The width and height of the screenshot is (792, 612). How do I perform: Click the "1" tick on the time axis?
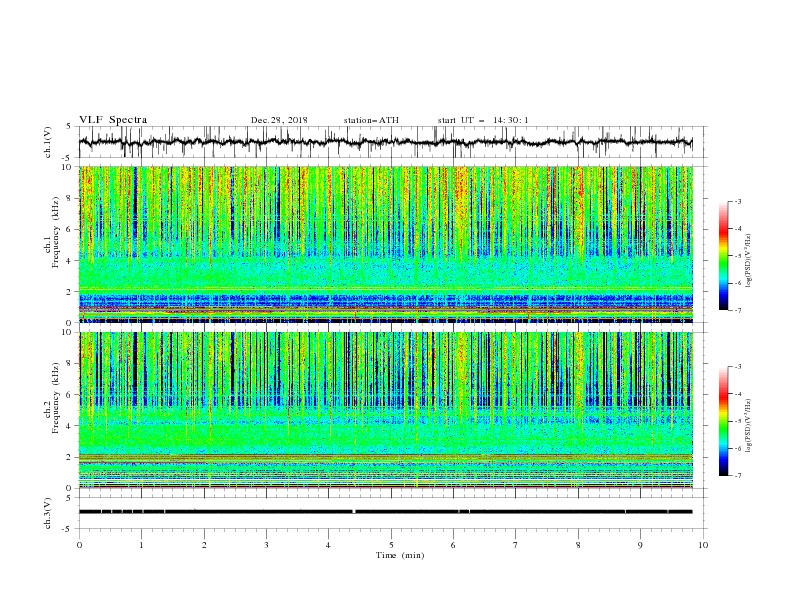click(141, 545)
